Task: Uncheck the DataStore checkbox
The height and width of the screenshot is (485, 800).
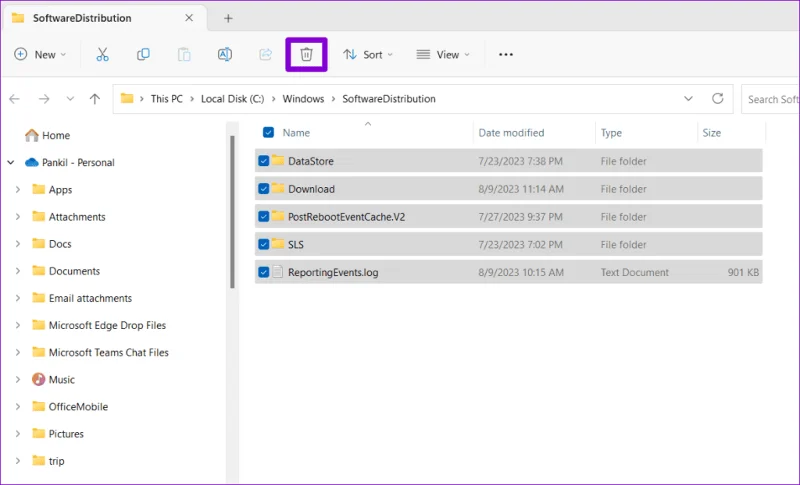Action: (x=264, y=161)
